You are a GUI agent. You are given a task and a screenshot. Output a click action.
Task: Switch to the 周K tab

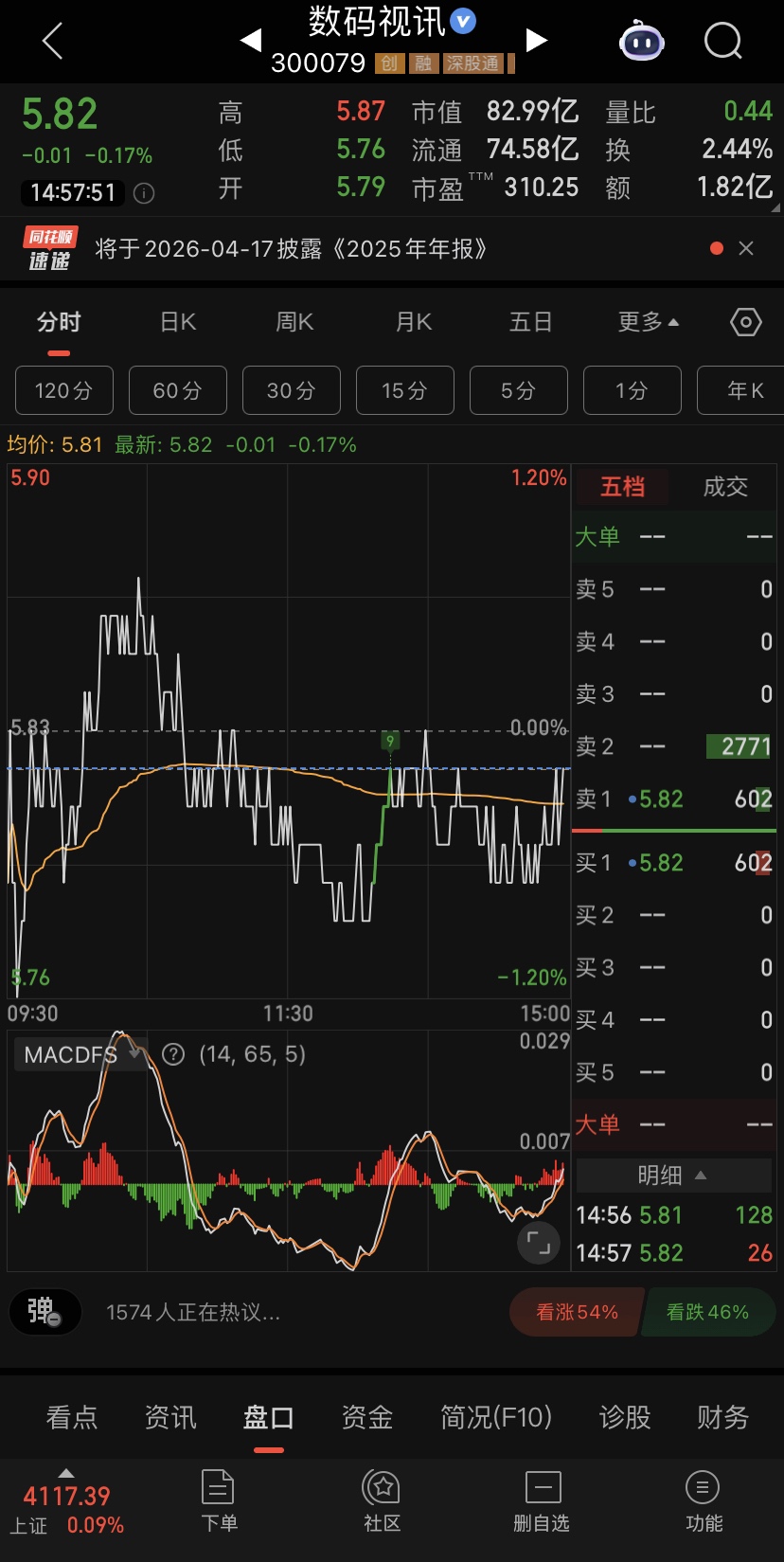(x=294, y=322)
